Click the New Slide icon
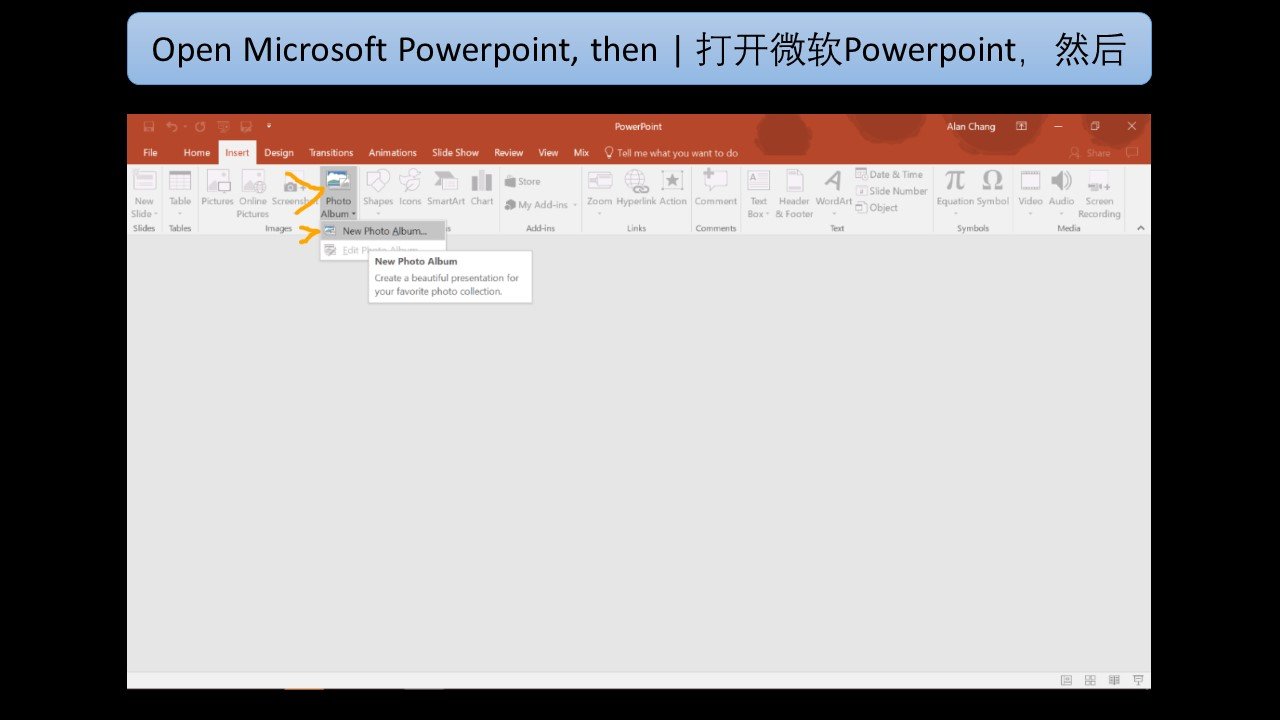1280x720 pixels. [x=145, y=181]
